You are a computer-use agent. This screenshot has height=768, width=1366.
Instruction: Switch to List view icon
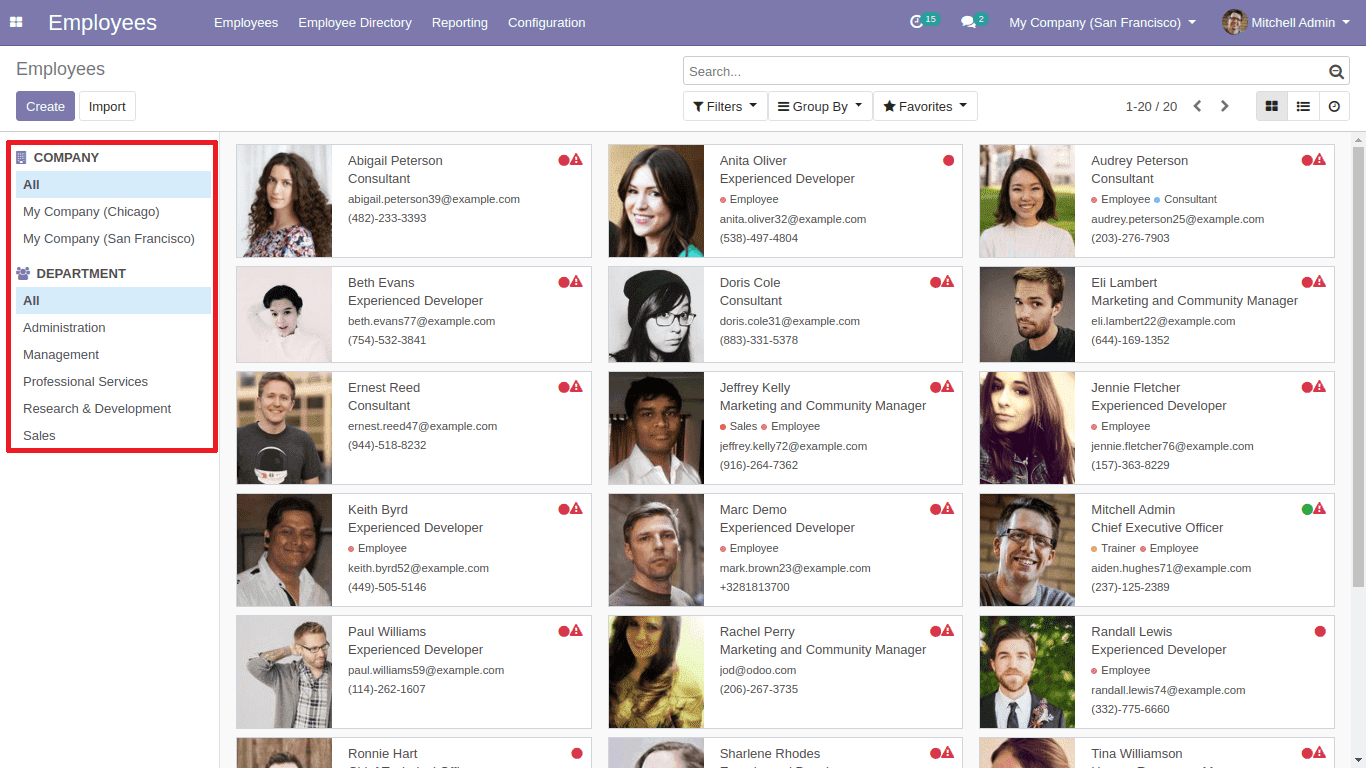point(1303,106)
